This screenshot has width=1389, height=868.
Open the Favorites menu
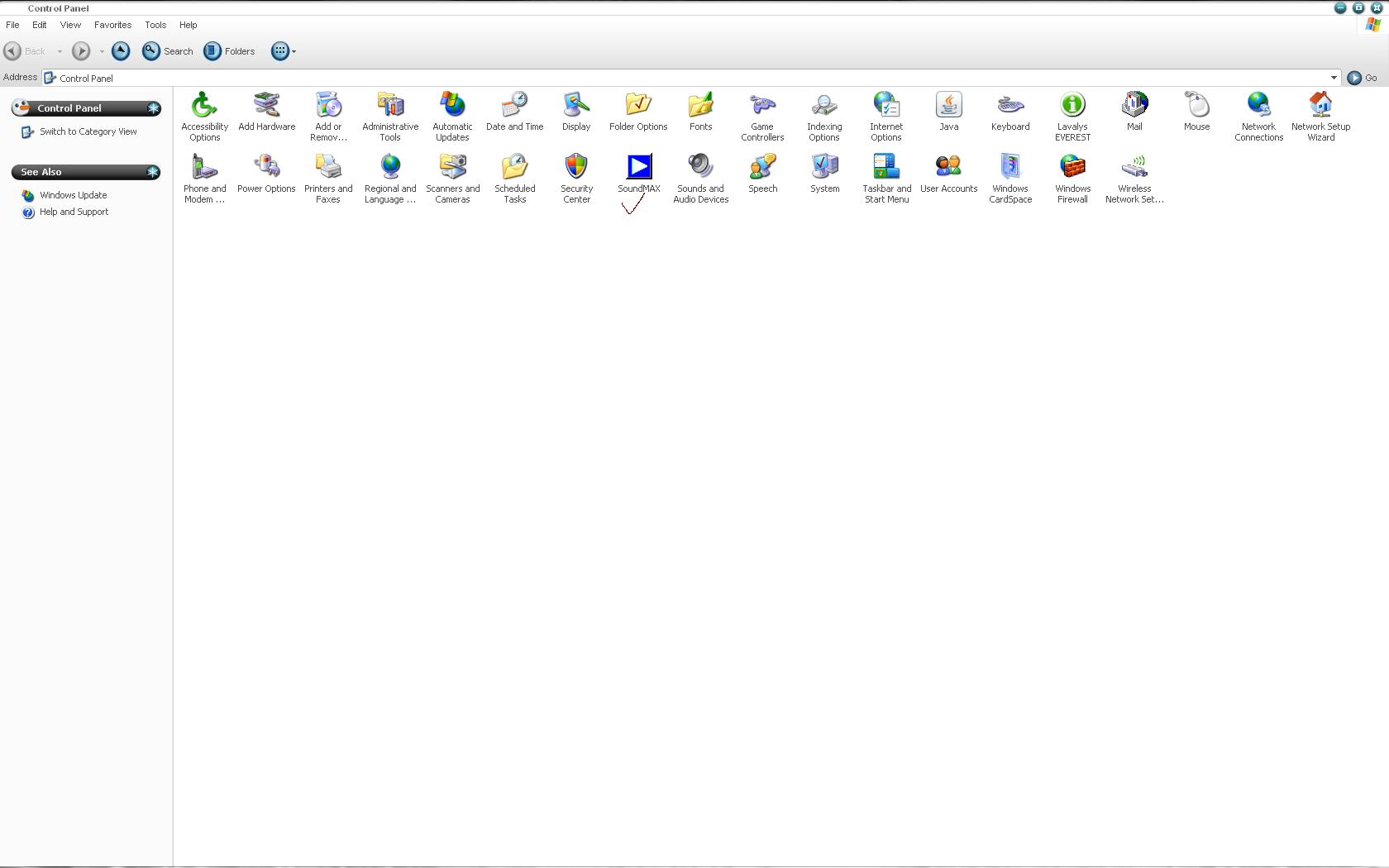pyautogui.click(x=112, y=25)
